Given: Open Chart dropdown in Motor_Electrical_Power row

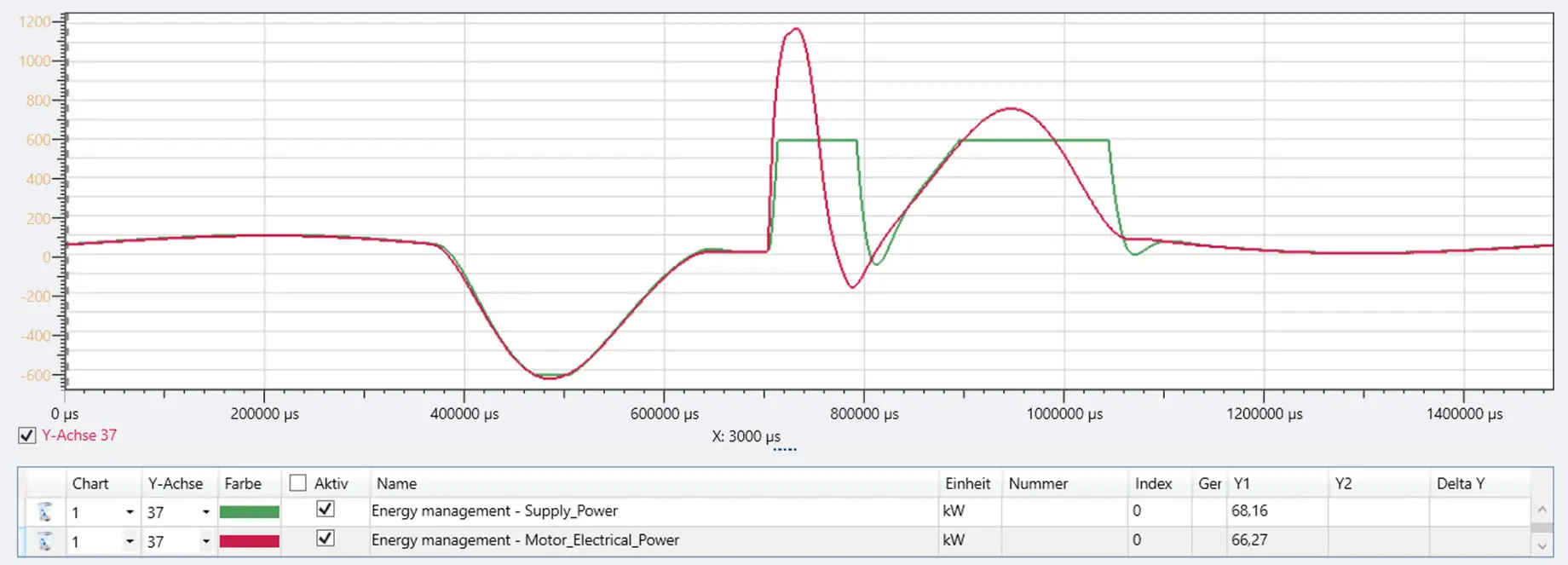Looking at the screenshot, I should [x=130, y=541].
